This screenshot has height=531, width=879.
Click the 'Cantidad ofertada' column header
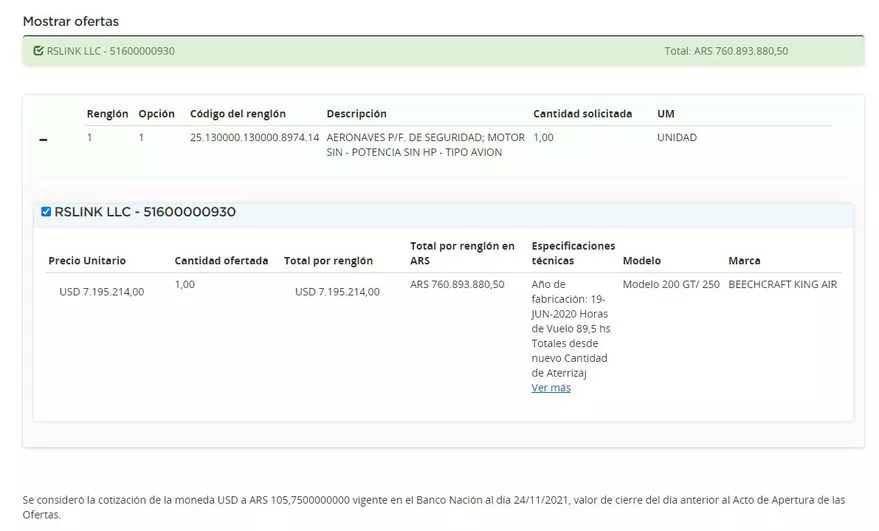pos(221,261)
